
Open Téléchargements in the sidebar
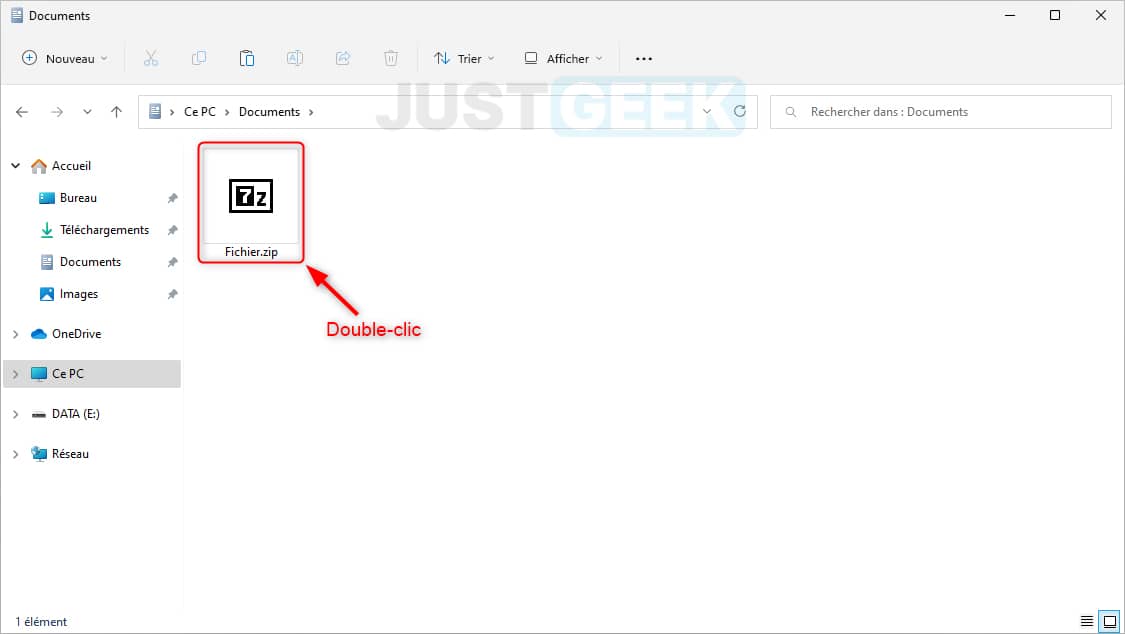coord(105,230)
